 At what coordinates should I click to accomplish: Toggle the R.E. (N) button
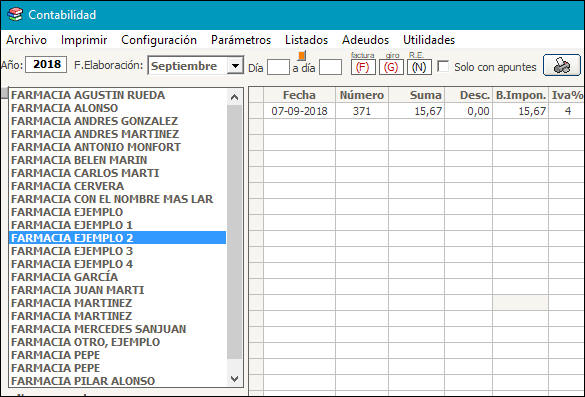[419, 67]
